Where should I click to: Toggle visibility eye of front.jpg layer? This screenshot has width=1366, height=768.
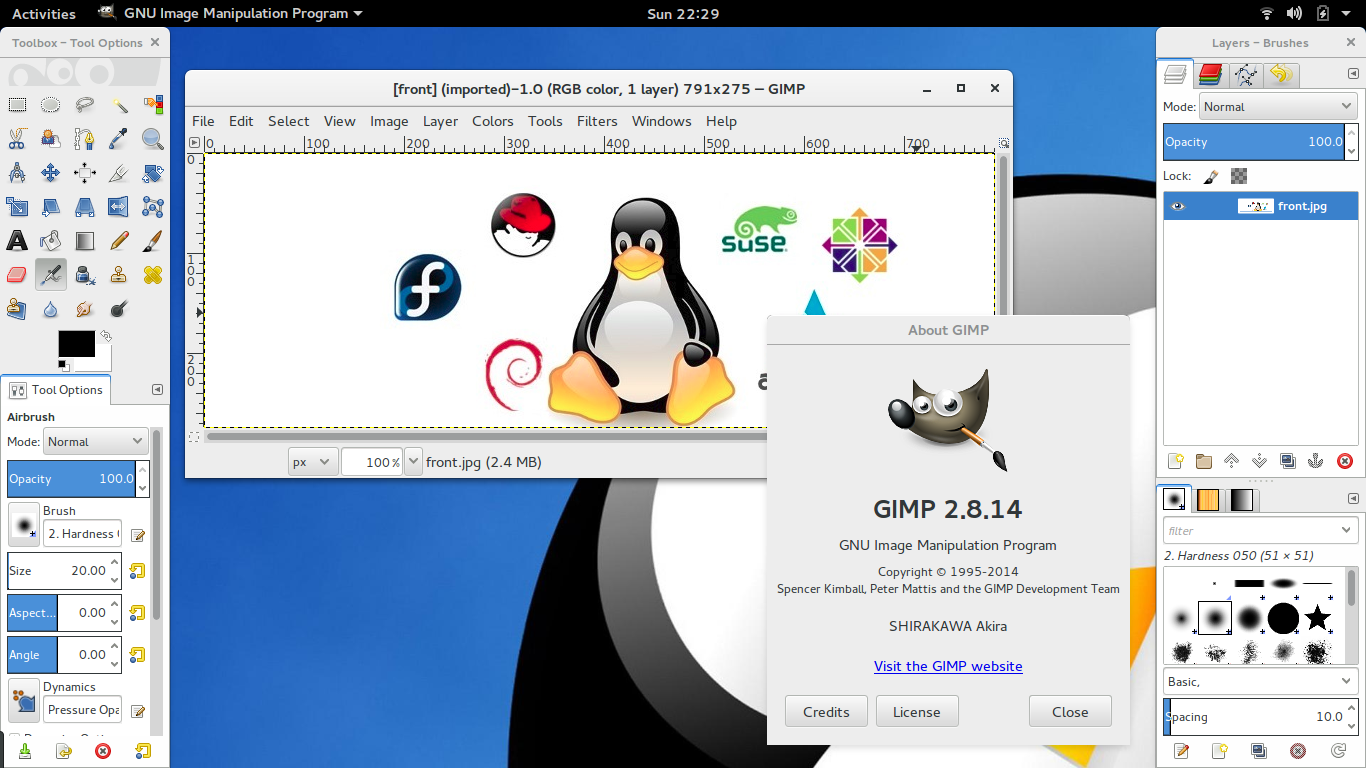(1178, 206)
